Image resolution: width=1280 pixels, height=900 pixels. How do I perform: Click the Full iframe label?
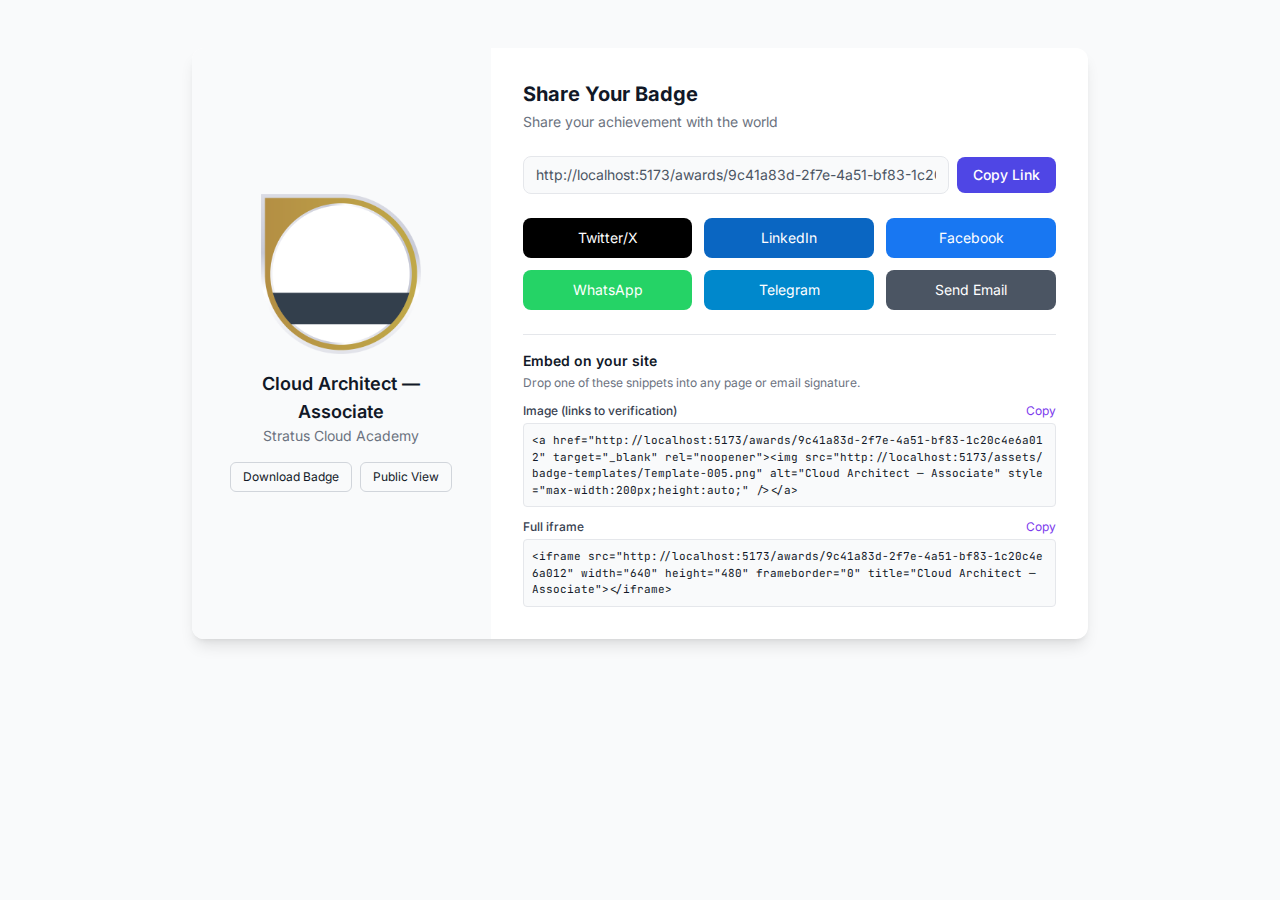point(553,527)
